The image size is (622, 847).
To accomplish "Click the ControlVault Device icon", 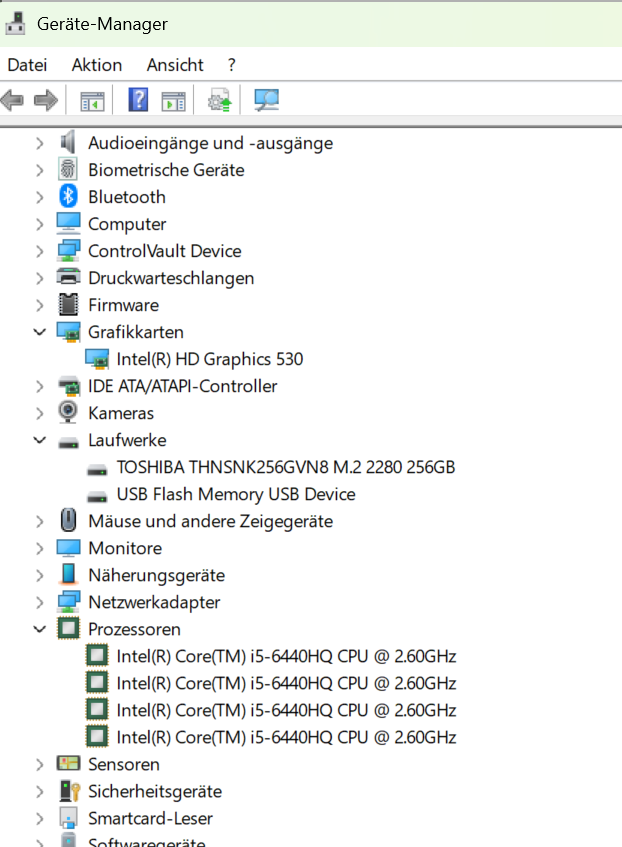I will point(69,251).
